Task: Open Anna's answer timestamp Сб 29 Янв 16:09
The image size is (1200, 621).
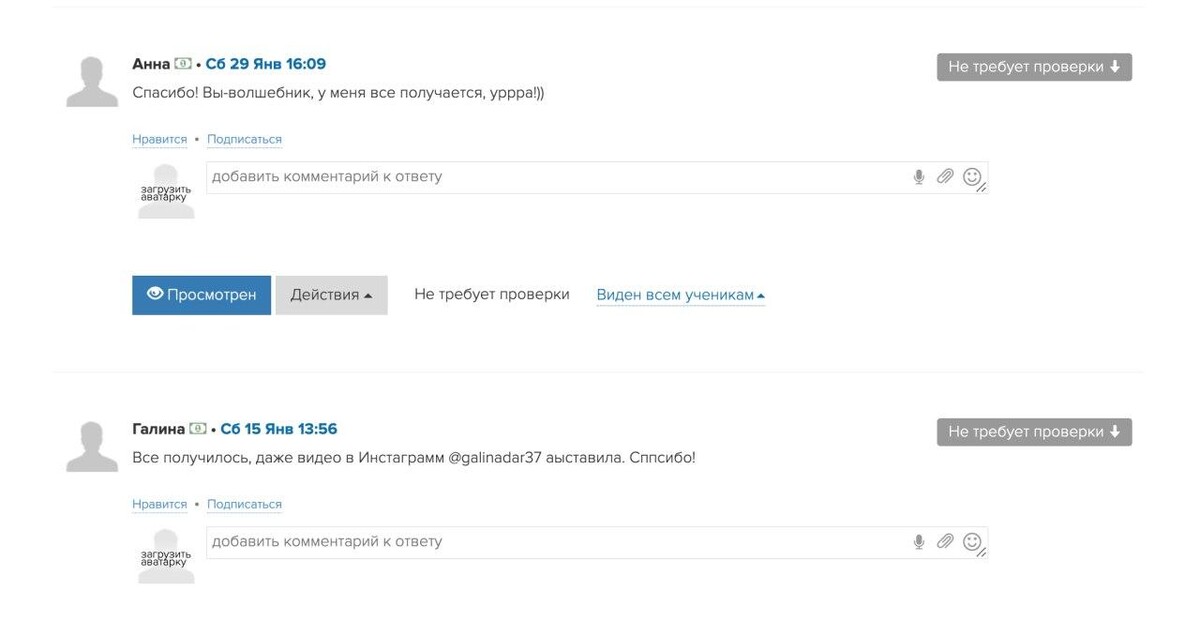Action: tap(266, 64)
